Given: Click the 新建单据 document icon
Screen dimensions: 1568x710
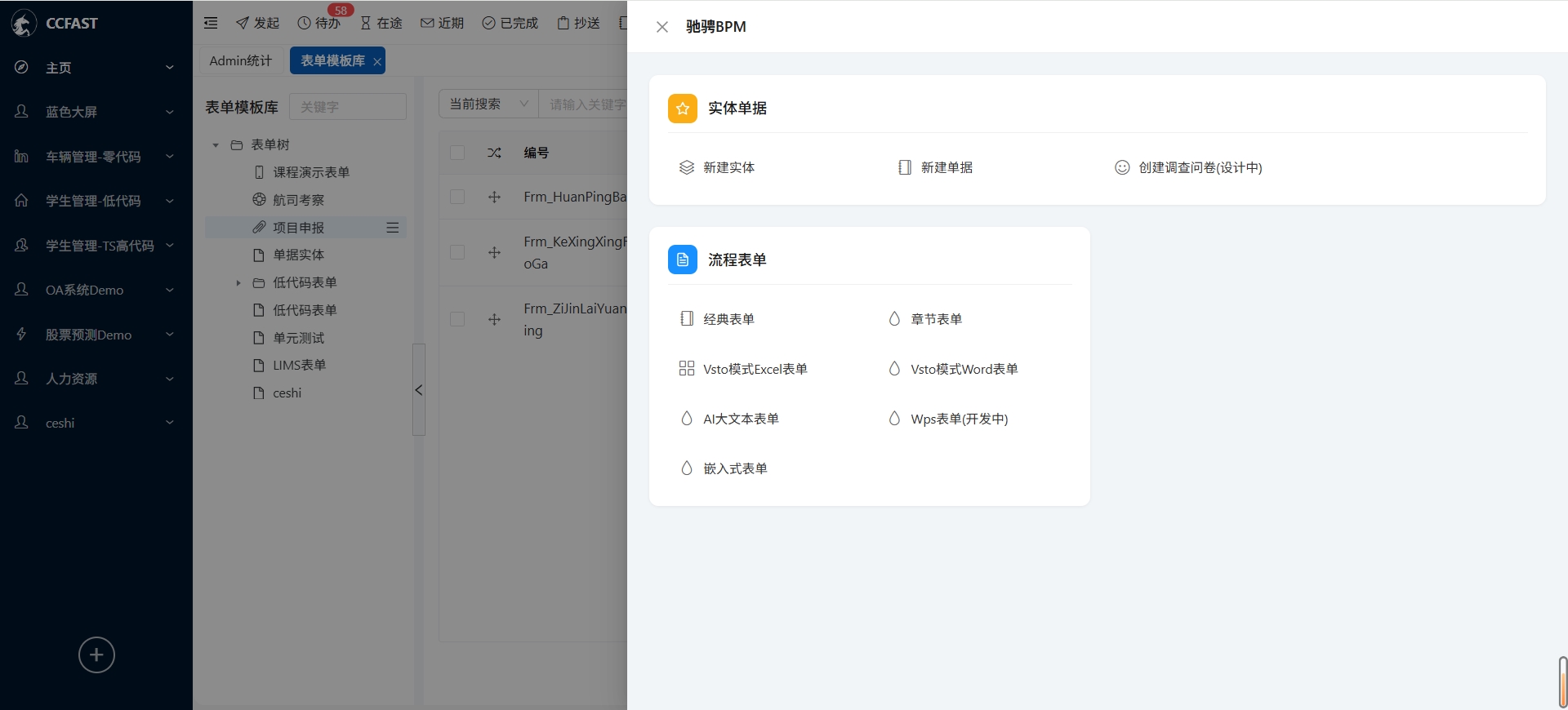Looking at the screenshot, I should [x=905, y=167].
